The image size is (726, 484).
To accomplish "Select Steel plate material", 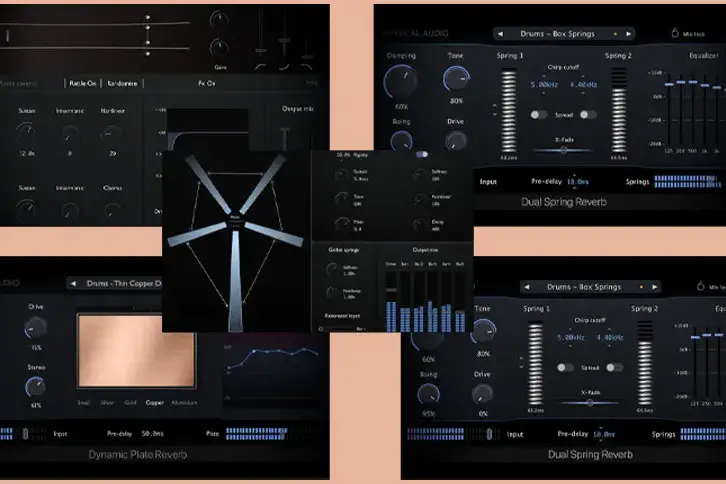I will [x=84, y=403].
